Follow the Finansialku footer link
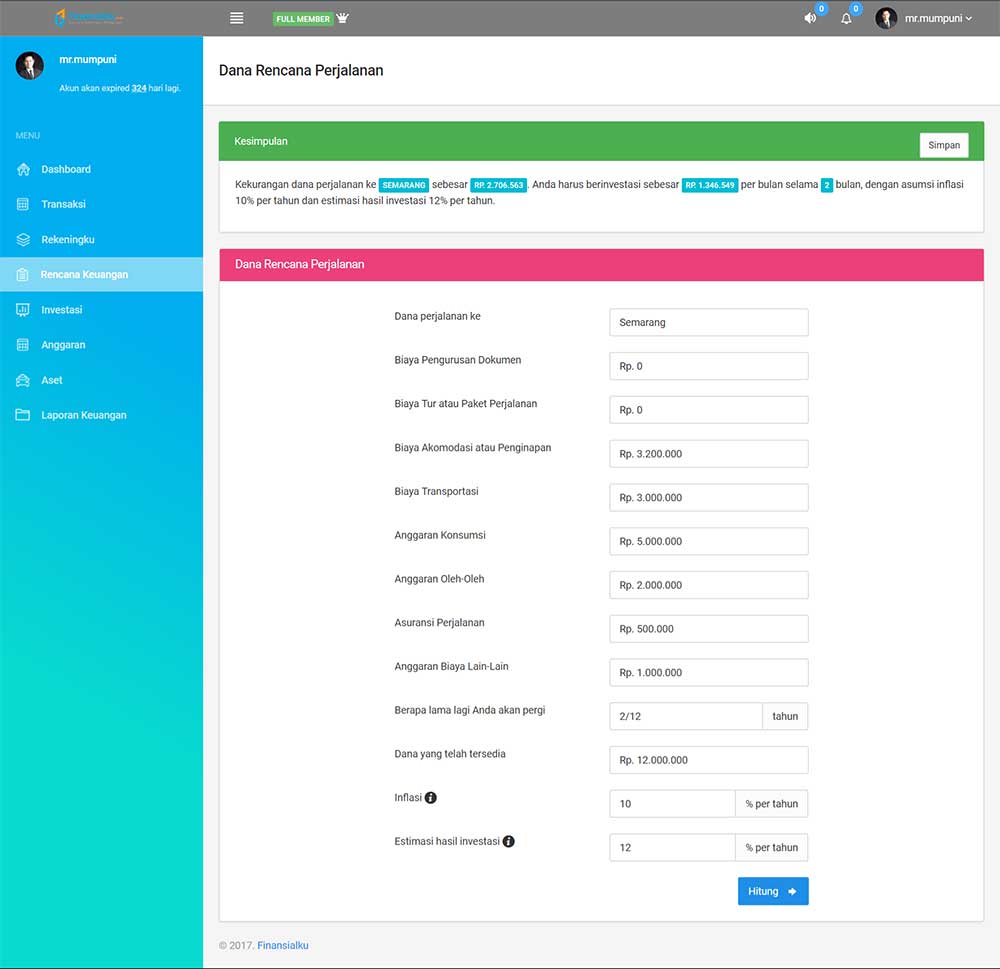The image size is (1000, 969). pyautogui.click(x=283, y=945)
